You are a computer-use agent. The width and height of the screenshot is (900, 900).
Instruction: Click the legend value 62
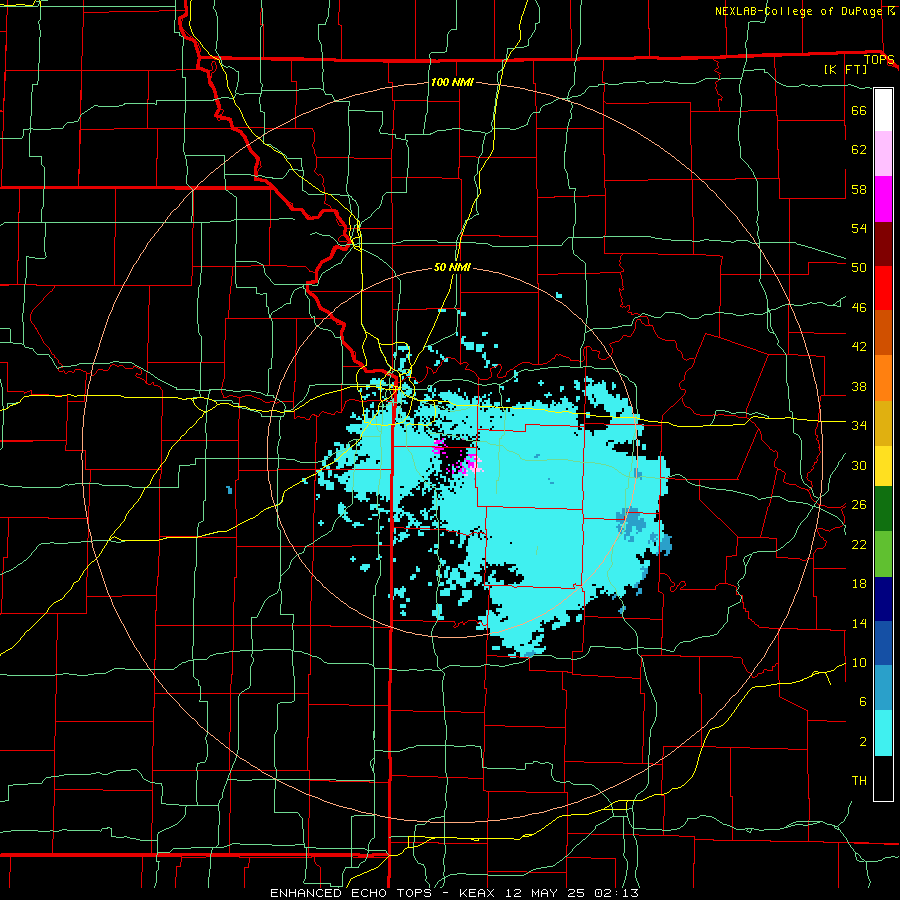859,150
